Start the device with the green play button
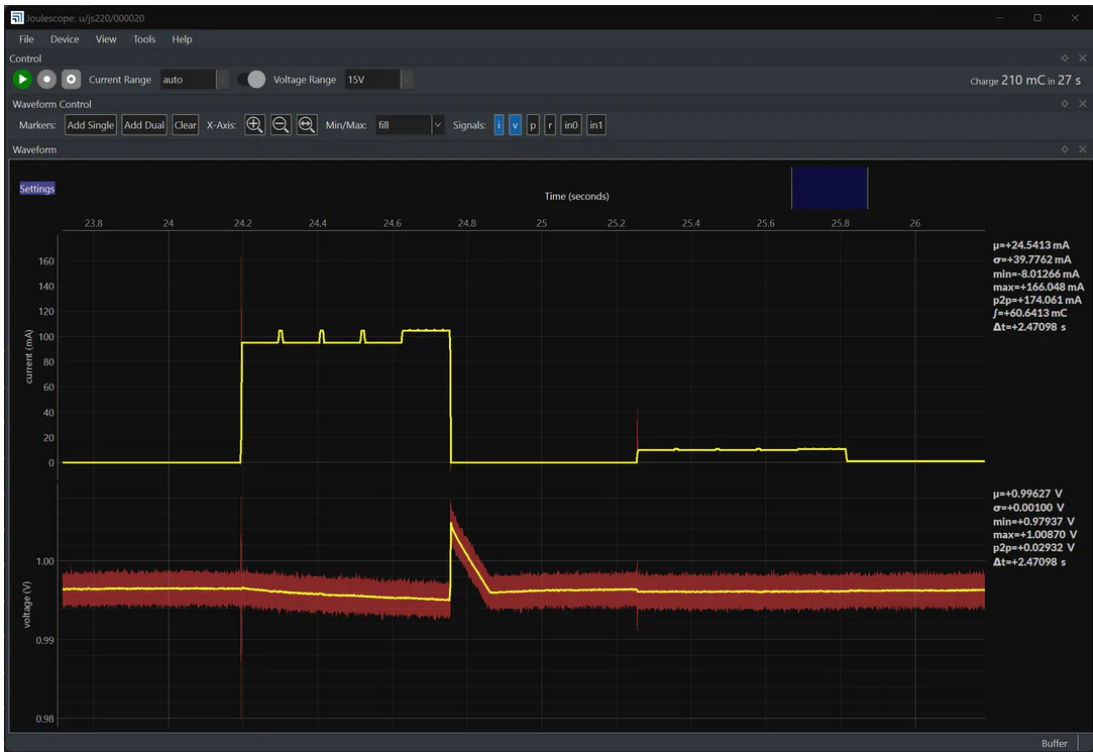 tap(22, 79)
